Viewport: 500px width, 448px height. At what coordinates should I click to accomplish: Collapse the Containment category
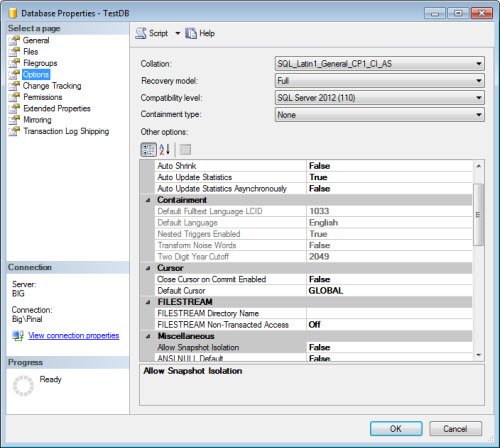click(148, 200)
